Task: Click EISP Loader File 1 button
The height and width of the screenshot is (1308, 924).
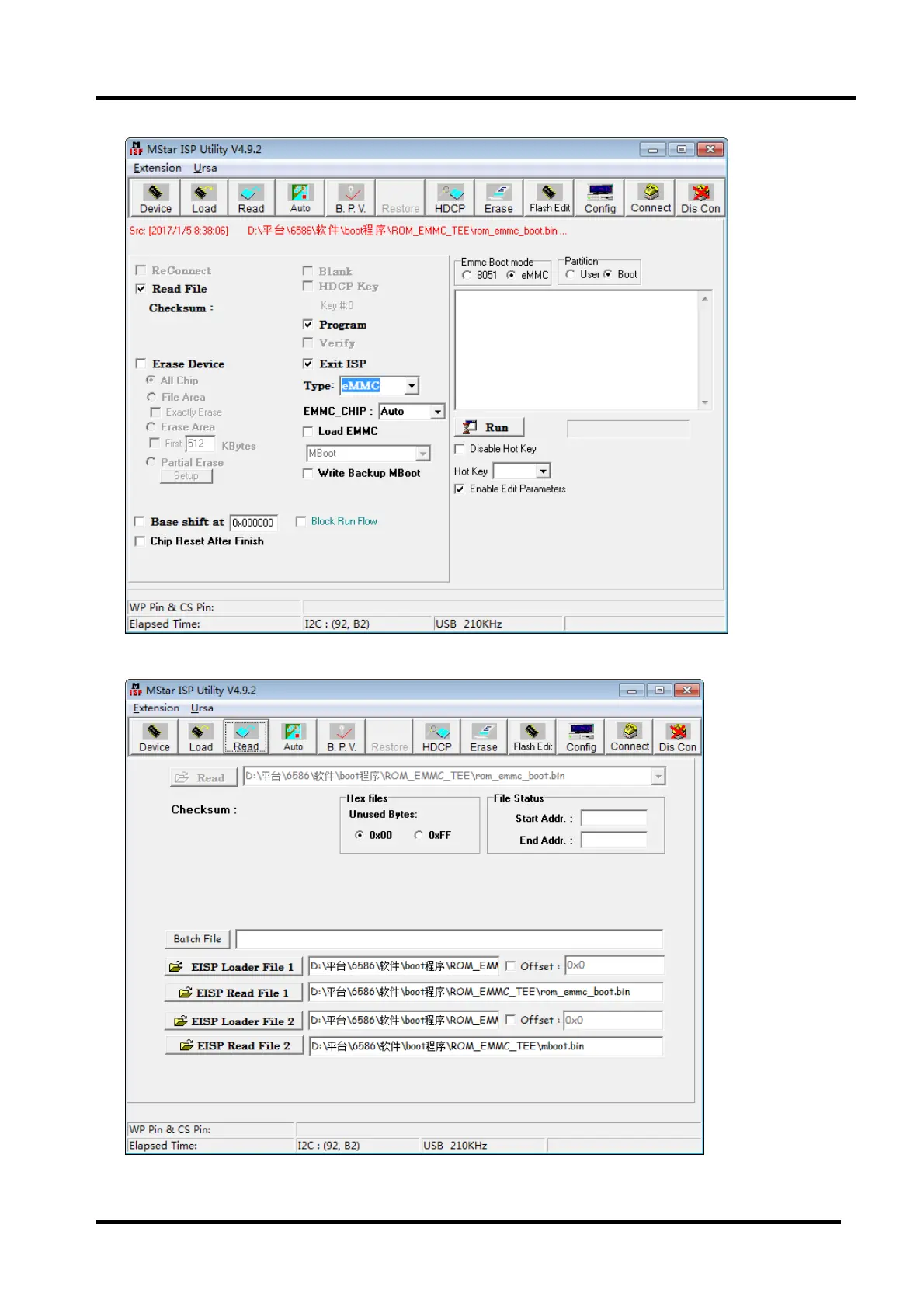Action: [x=234, y=967]
